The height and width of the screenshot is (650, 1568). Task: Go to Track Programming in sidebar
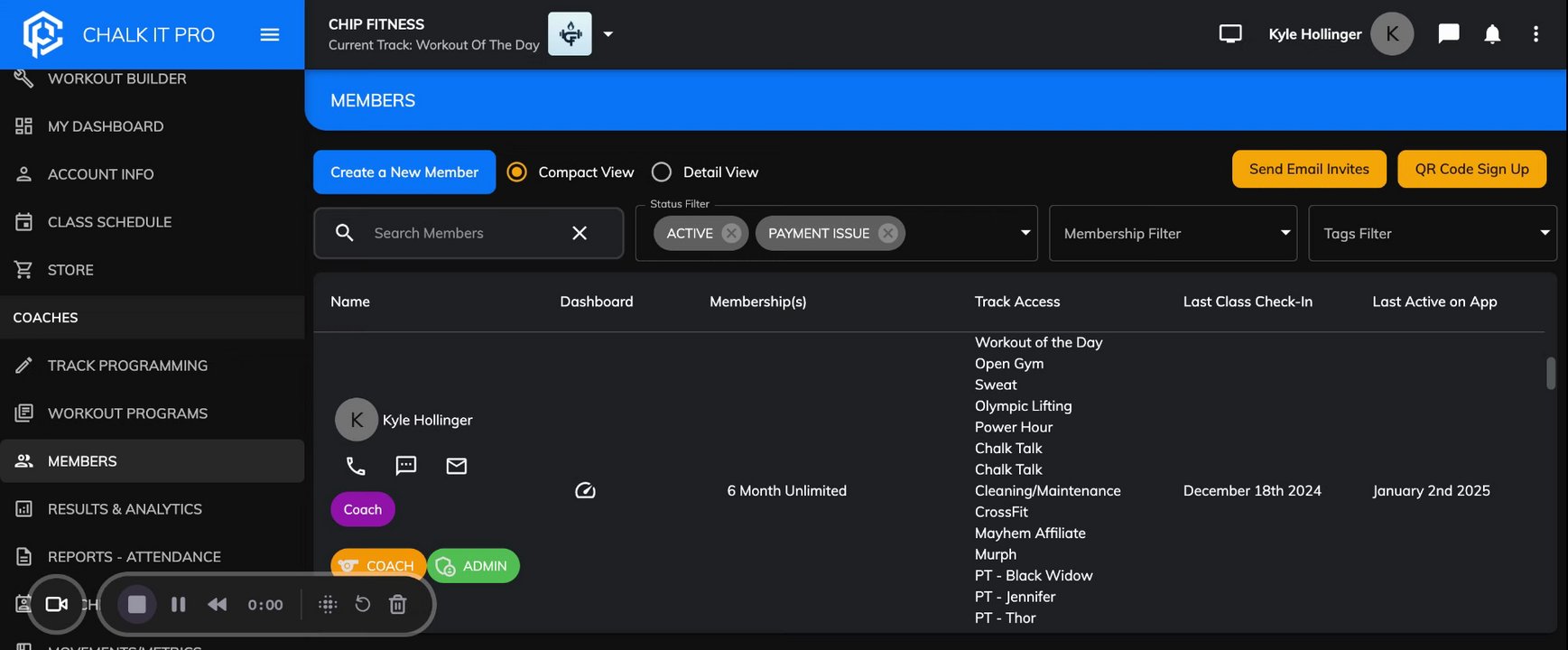tap(127, 366)
